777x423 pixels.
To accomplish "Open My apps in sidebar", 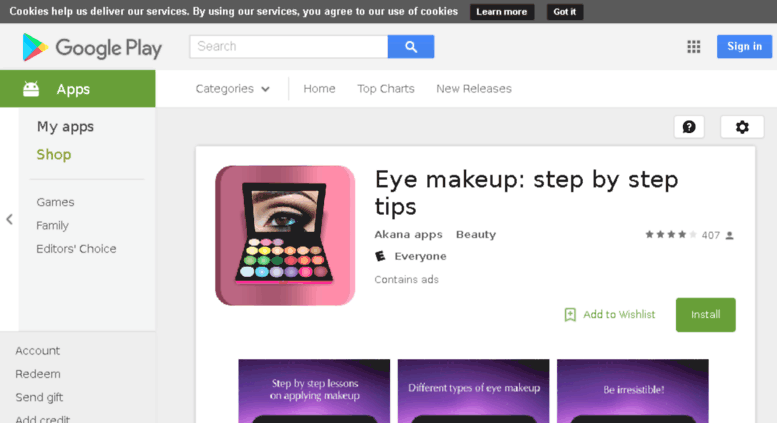I will 65,127.
